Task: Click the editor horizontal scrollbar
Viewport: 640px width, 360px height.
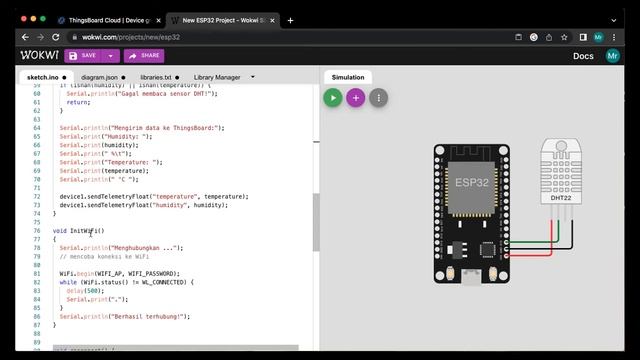Action: point(176,347)
